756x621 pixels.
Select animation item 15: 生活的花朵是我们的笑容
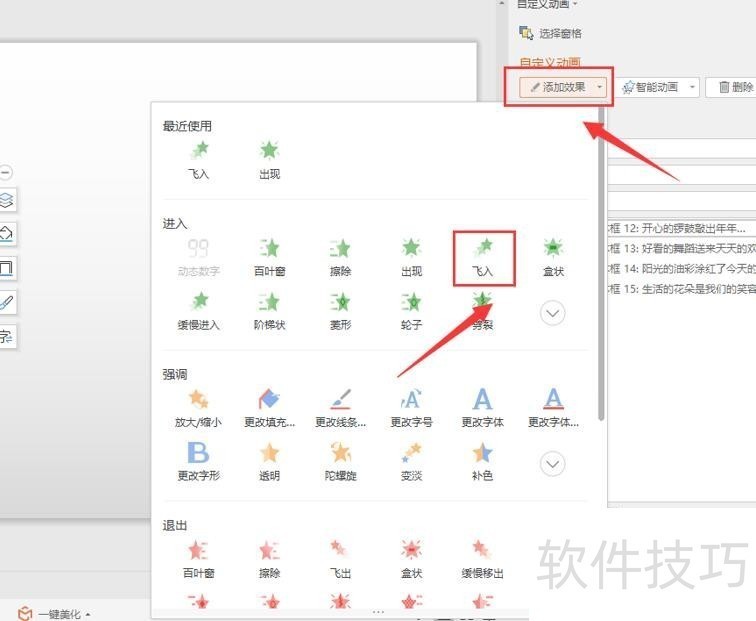[682, 289]
